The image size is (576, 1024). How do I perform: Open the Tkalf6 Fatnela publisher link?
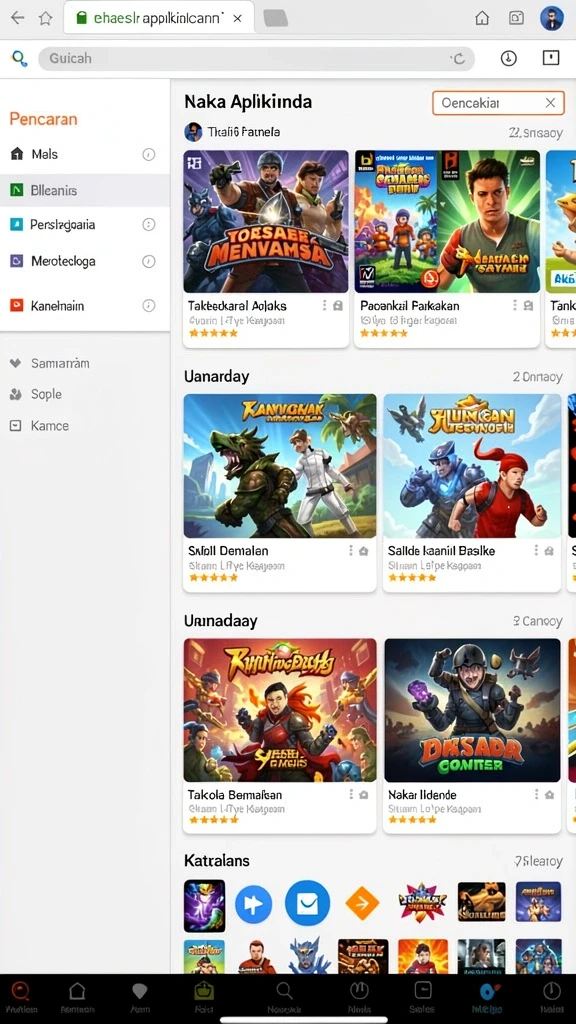[232, 132]
